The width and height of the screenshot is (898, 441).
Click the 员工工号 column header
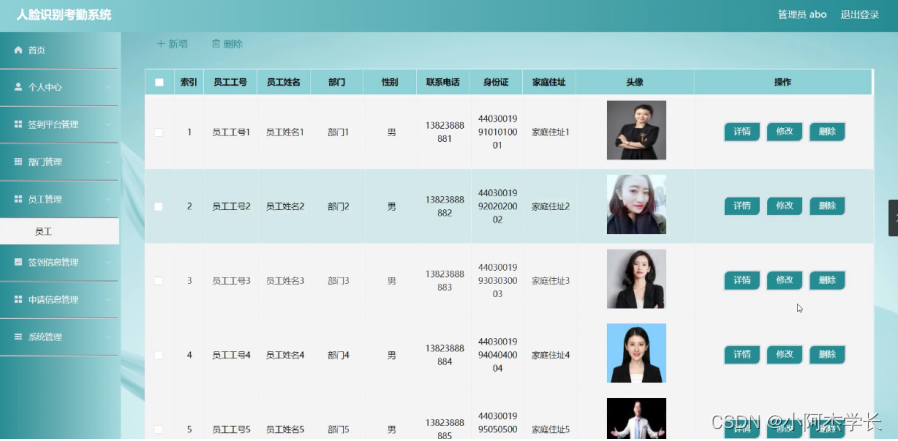tap(230, 82)
